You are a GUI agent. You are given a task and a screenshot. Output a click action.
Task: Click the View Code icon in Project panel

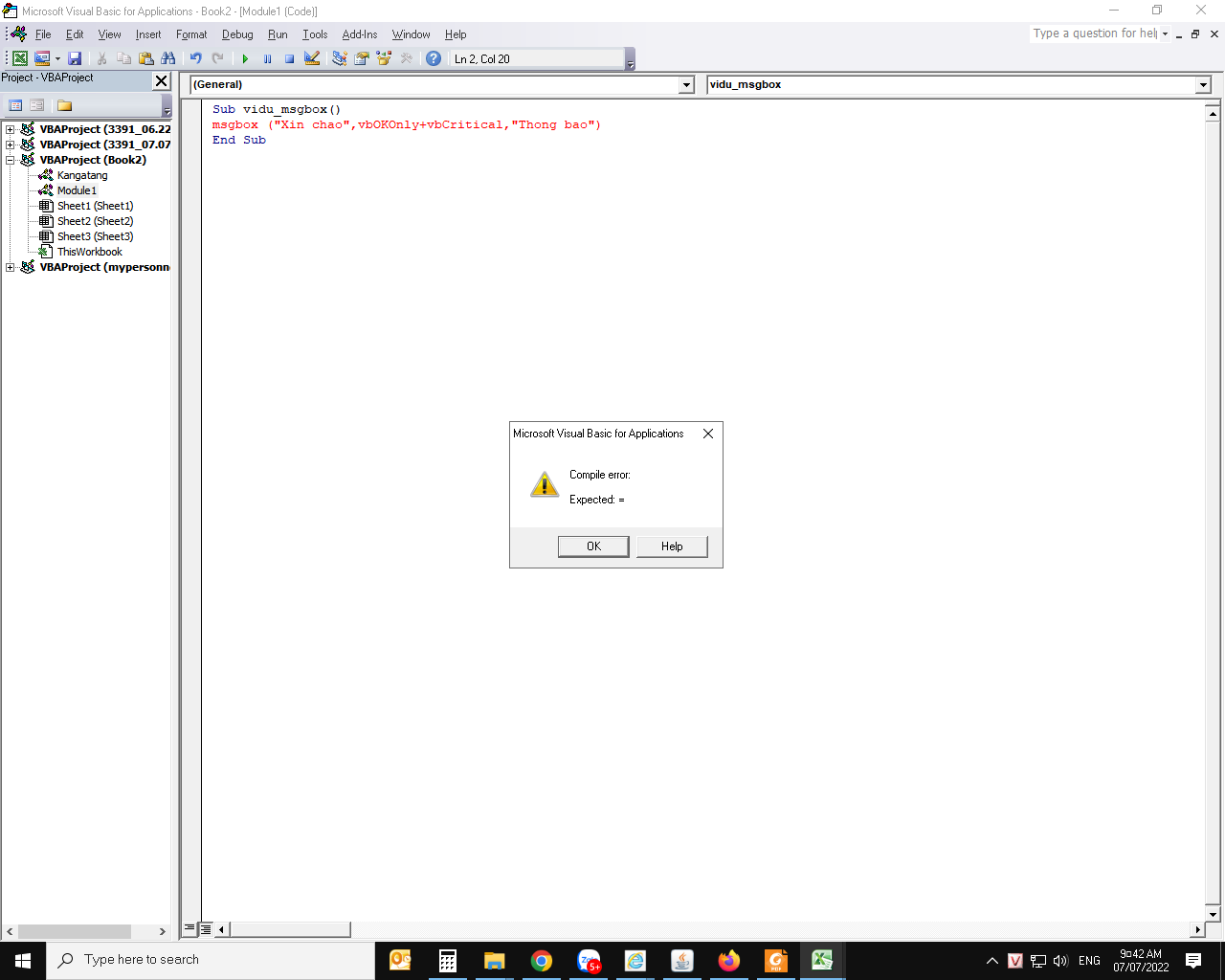(x=15, y=105)
